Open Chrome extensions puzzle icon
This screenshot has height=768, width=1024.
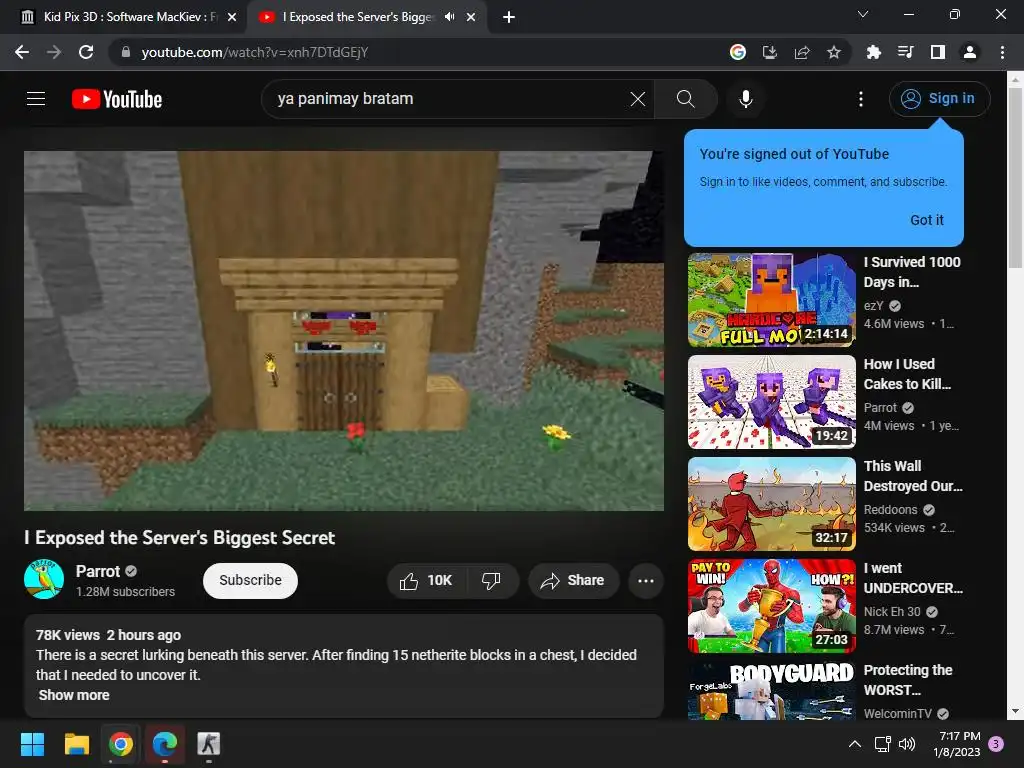tap(873, 52)
